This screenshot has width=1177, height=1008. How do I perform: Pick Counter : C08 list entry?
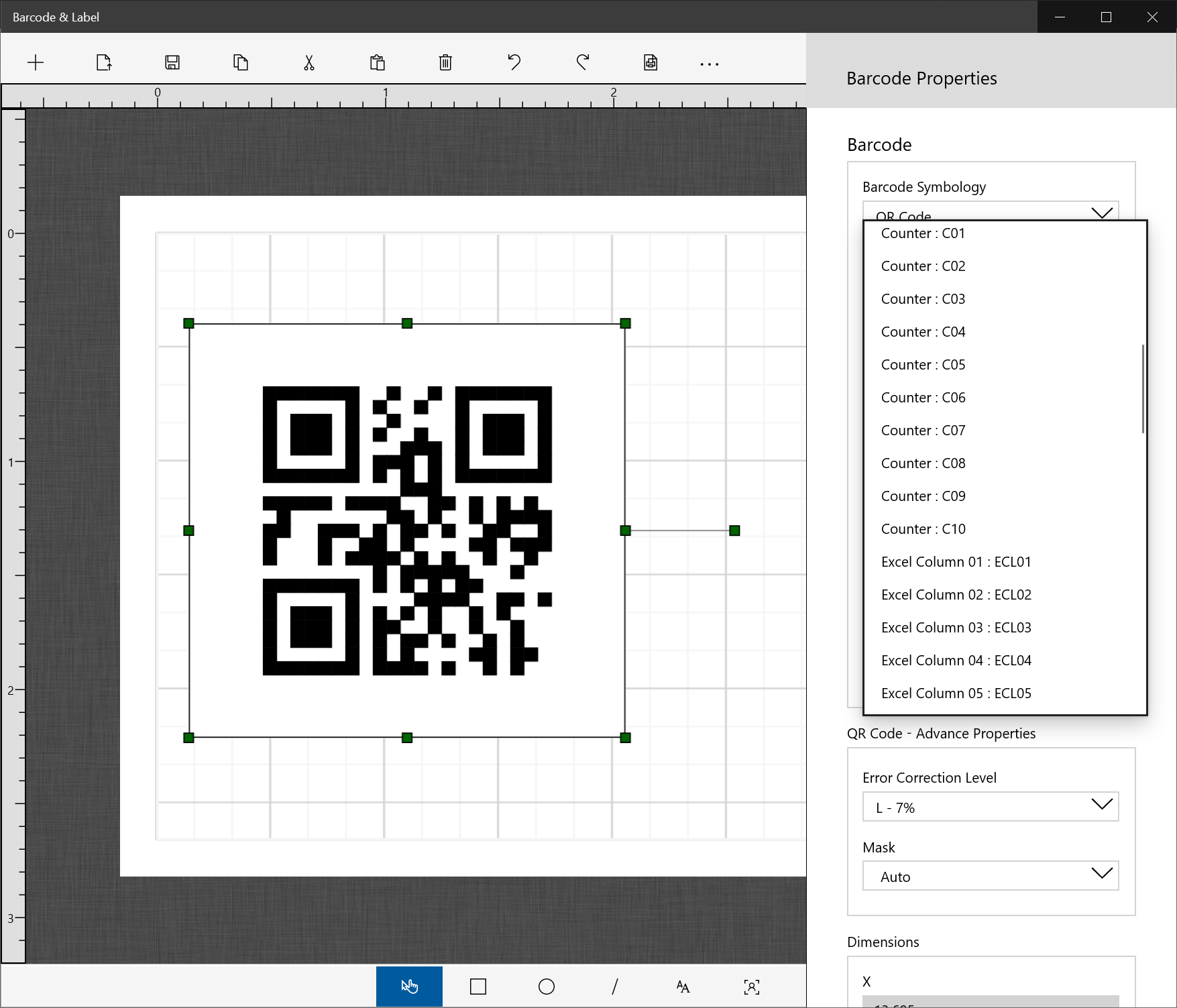(x=1005, y=463)
